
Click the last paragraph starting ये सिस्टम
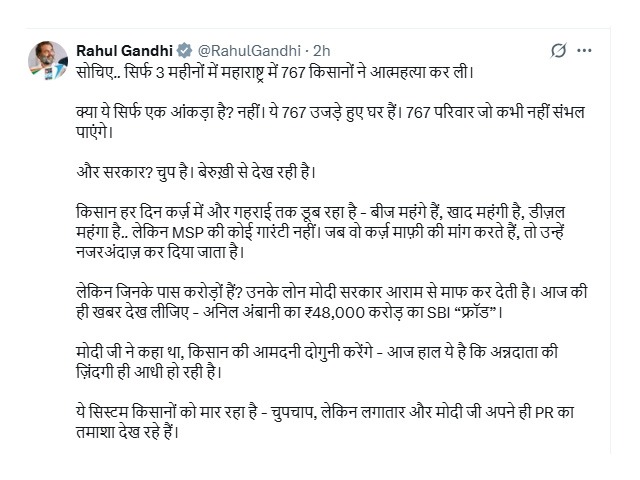tap(325, 422)
